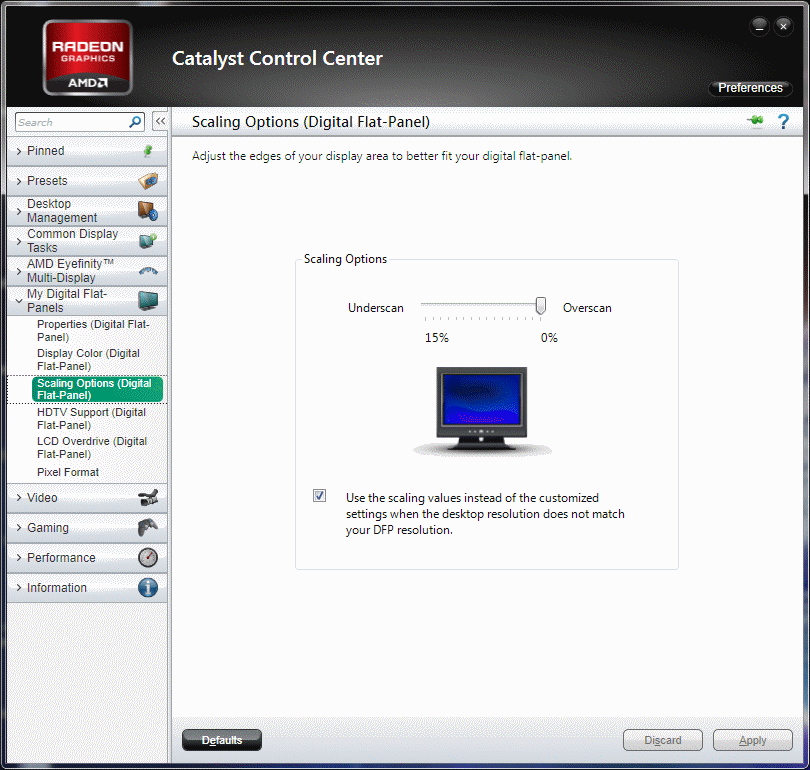Image resolution: width=810 pixels, height=770 pixels.
Task: Click the Performance gauge icon
Action: 148,558
